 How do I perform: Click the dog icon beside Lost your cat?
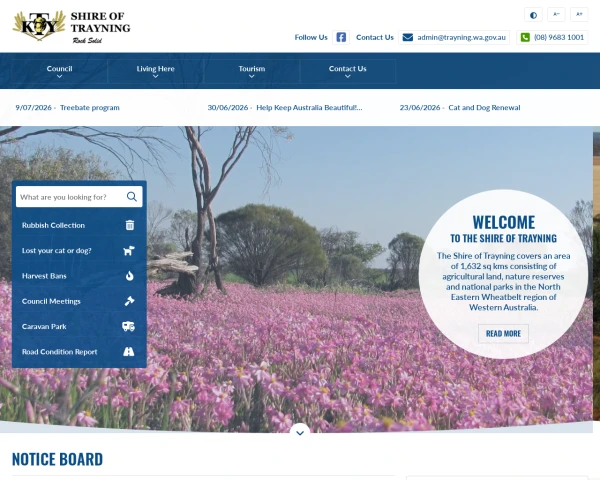point(129,250)
